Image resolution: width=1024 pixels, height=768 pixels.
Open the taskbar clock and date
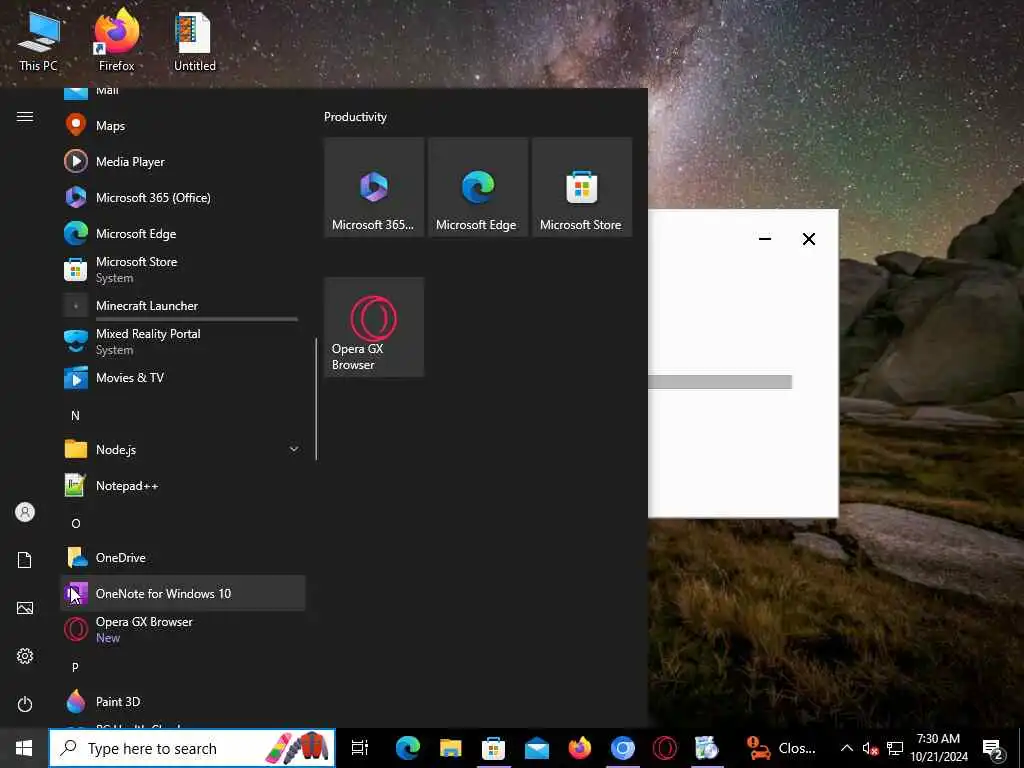(939, 748)
